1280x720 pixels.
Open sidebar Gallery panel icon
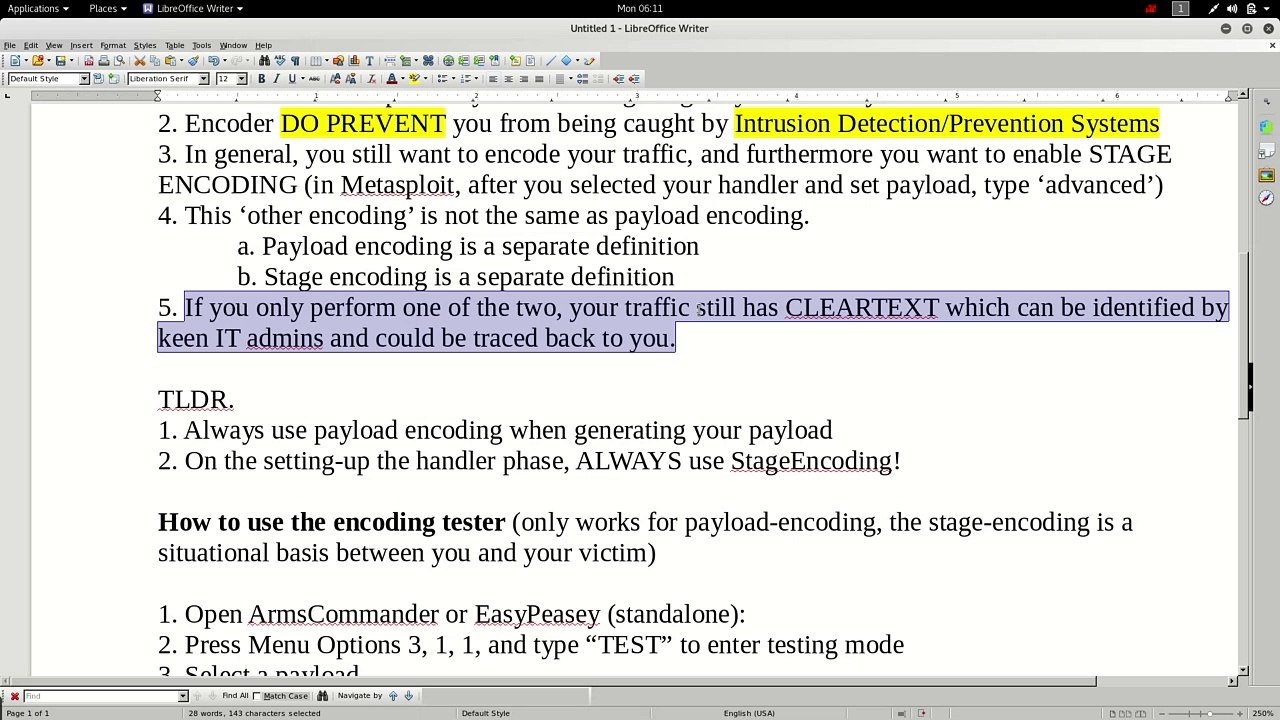(1266, 175)
